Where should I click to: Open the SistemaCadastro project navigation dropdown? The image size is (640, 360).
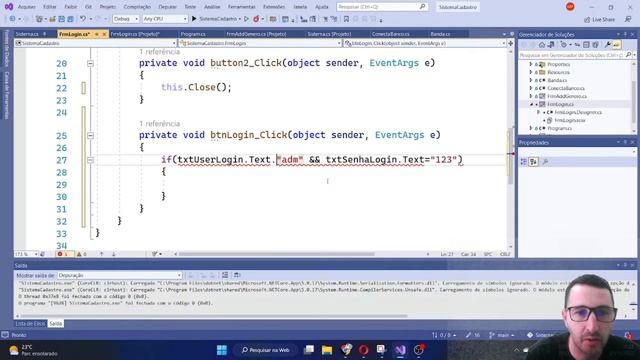96,43
